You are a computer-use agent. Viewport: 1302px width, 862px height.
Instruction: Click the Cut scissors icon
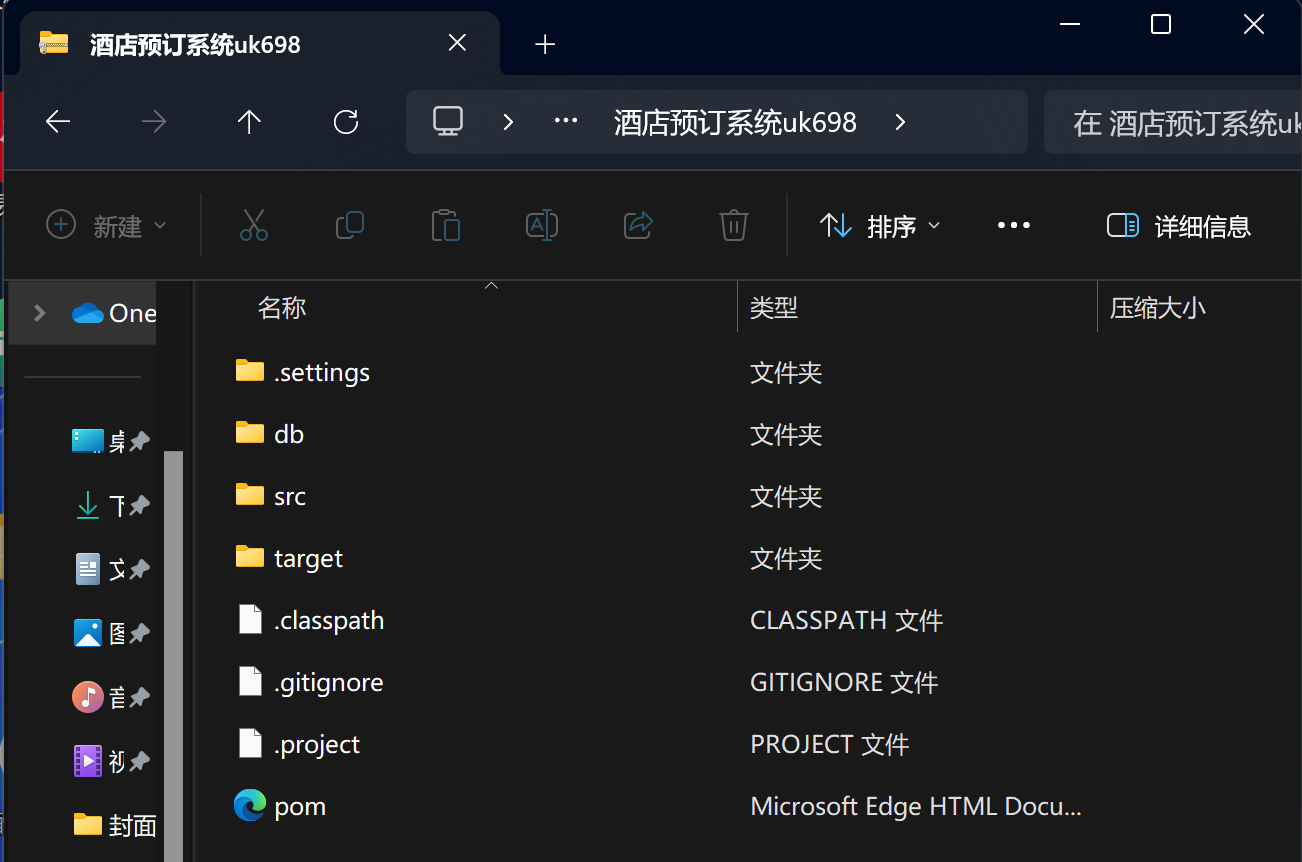click(254, 225)
